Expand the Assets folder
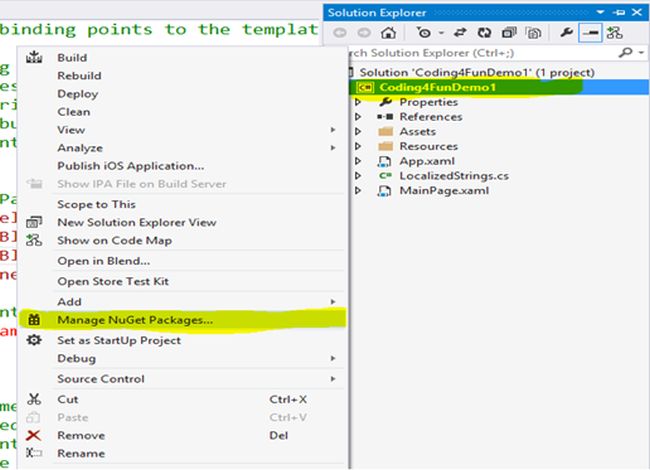650x470 pixels. tap(358, 131)
